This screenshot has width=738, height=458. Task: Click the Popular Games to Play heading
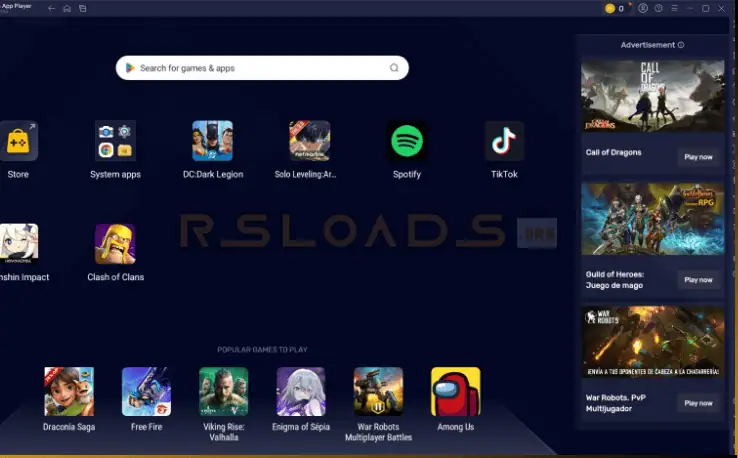[x=262, y=350]
